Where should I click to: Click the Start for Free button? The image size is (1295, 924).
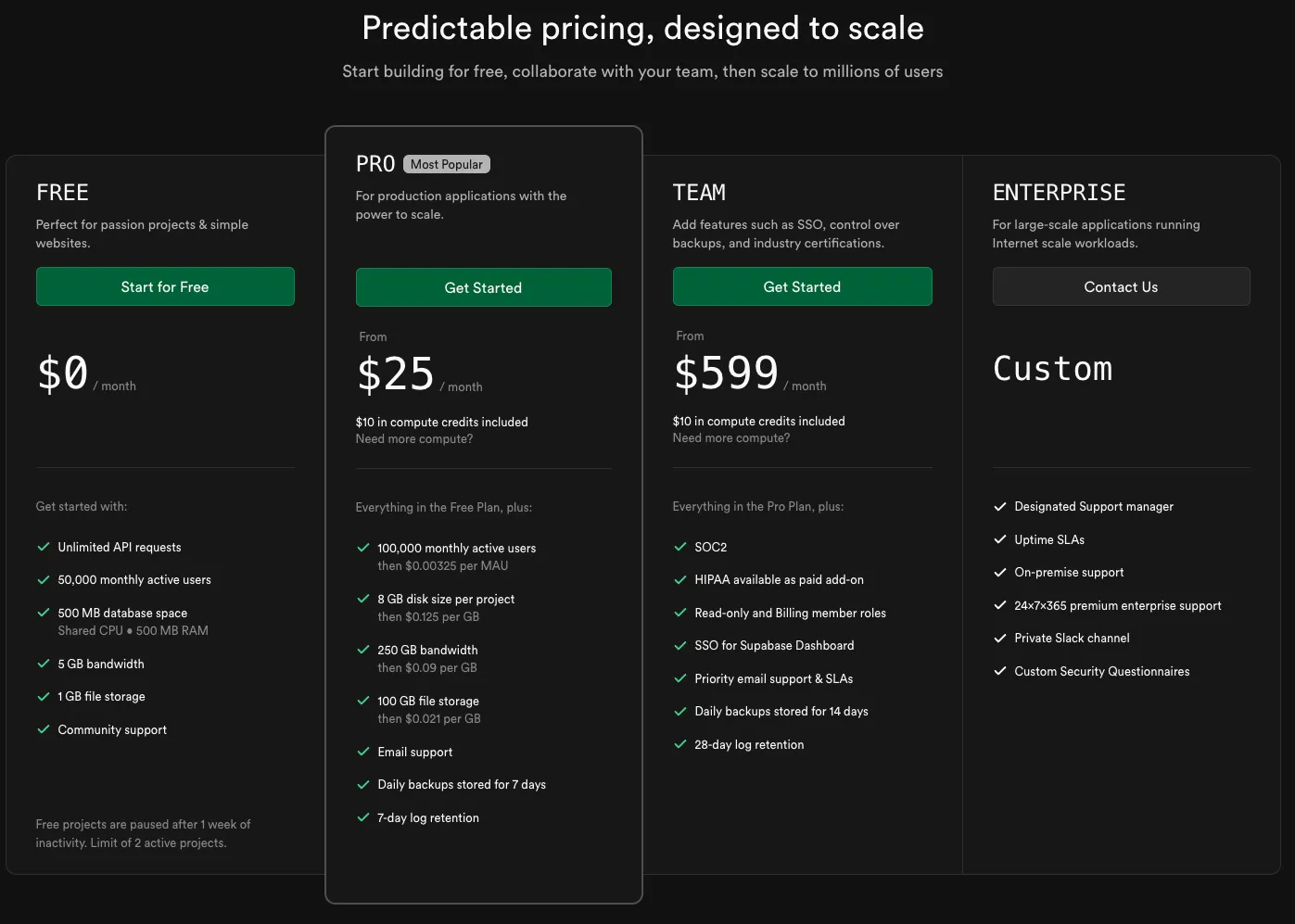(x=165, y=287)
